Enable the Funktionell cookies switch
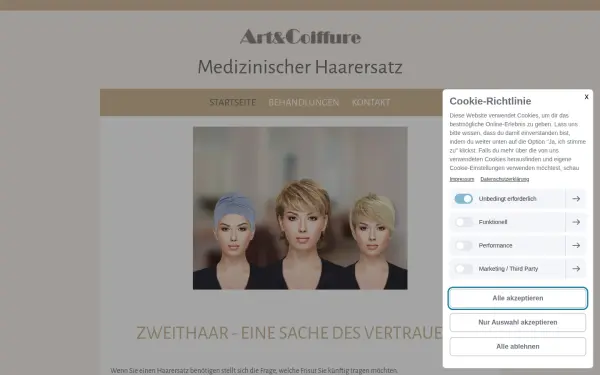The width and height of the screenshot is (600, 375). pyautogui.click(x=463, y=222)
